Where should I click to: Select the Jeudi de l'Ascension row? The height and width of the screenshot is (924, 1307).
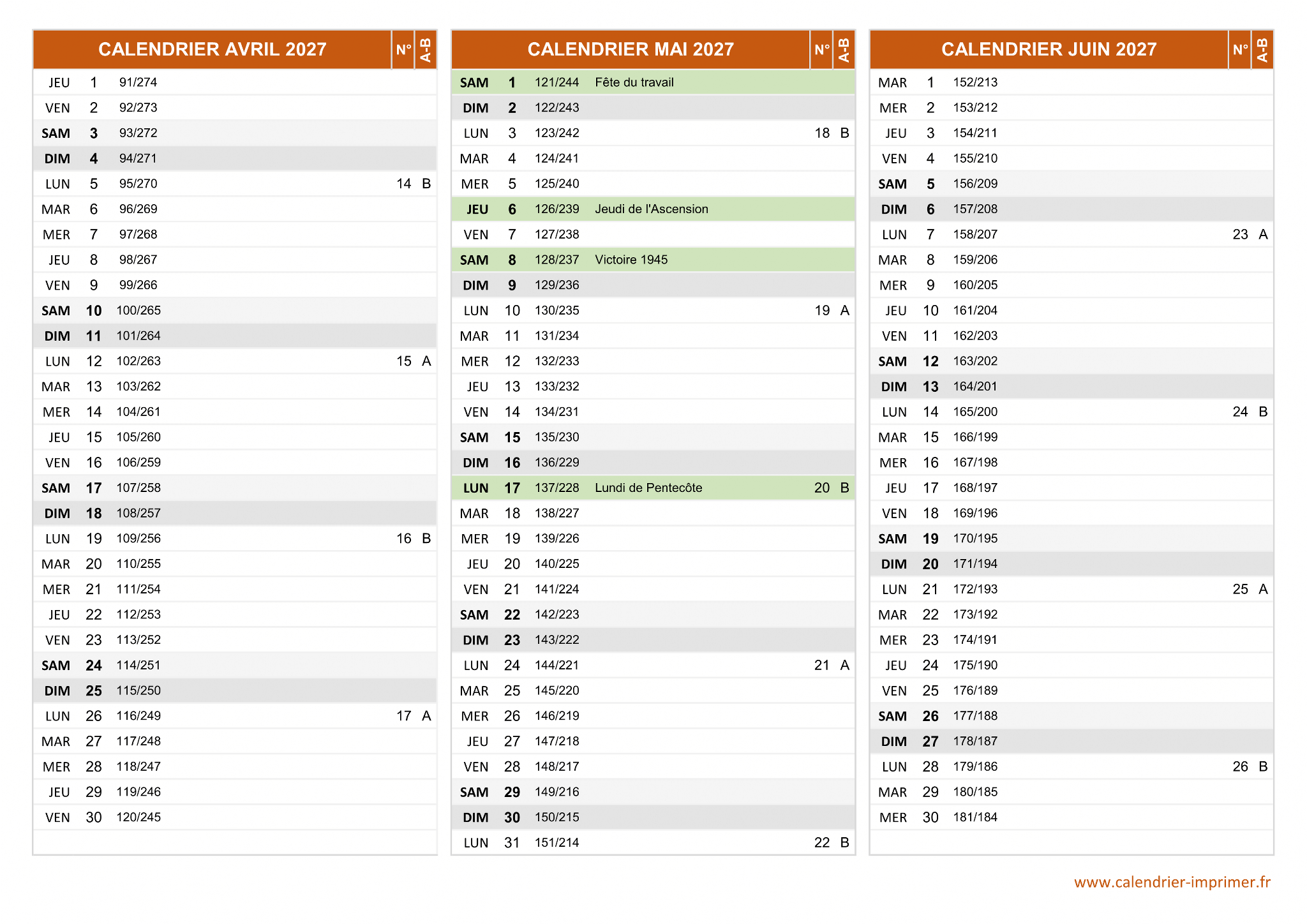(x=652, y=209)
